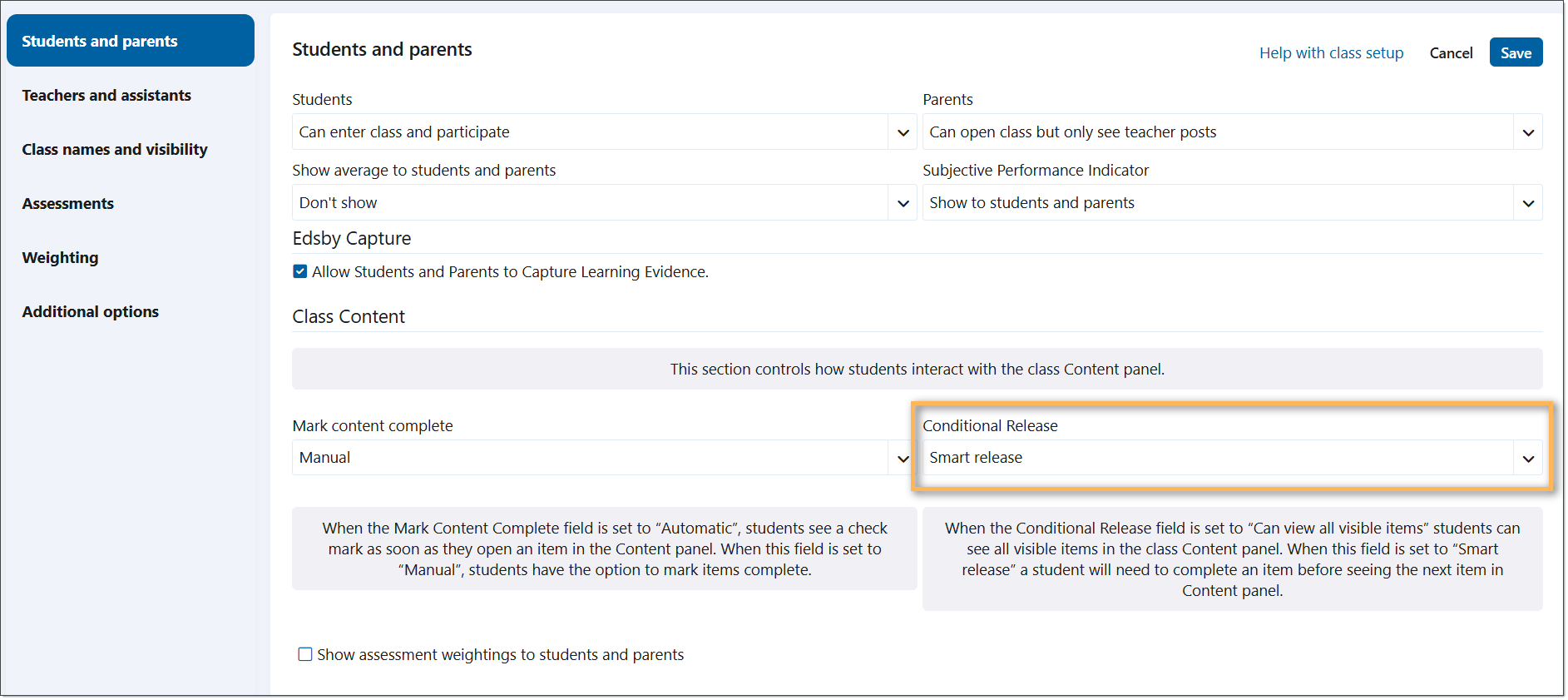The image size is (1568, 700).
Task: Click the Help with class setup link
Action: pyautogui.click(x=1331, y=52)
